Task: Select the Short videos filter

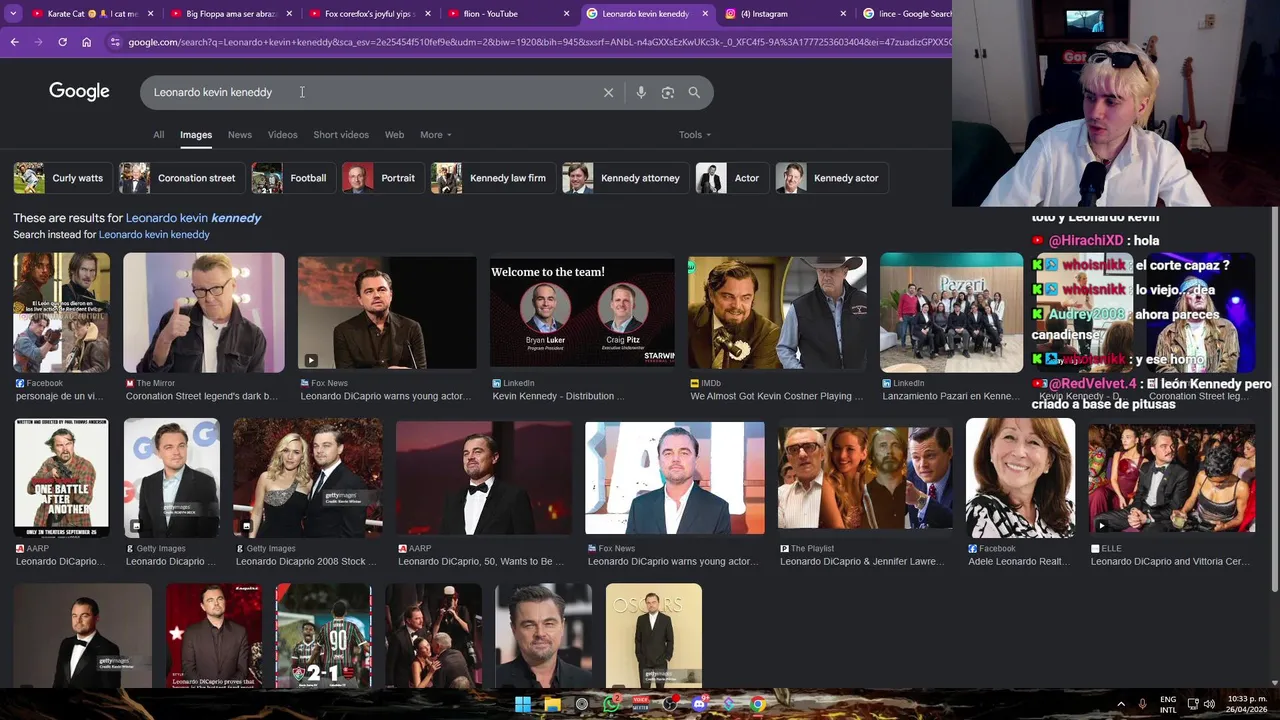Action: point(341,135)
